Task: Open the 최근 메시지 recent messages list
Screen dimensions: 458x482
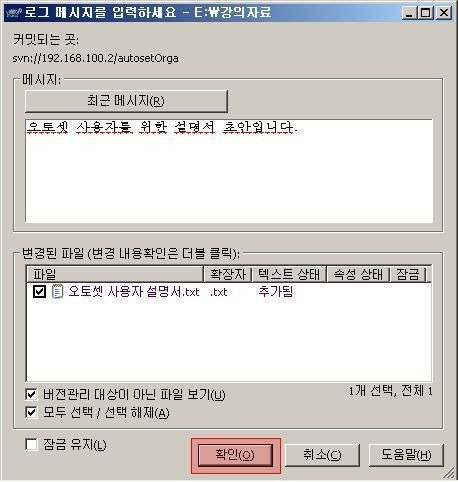Action: tap(126, 101)
